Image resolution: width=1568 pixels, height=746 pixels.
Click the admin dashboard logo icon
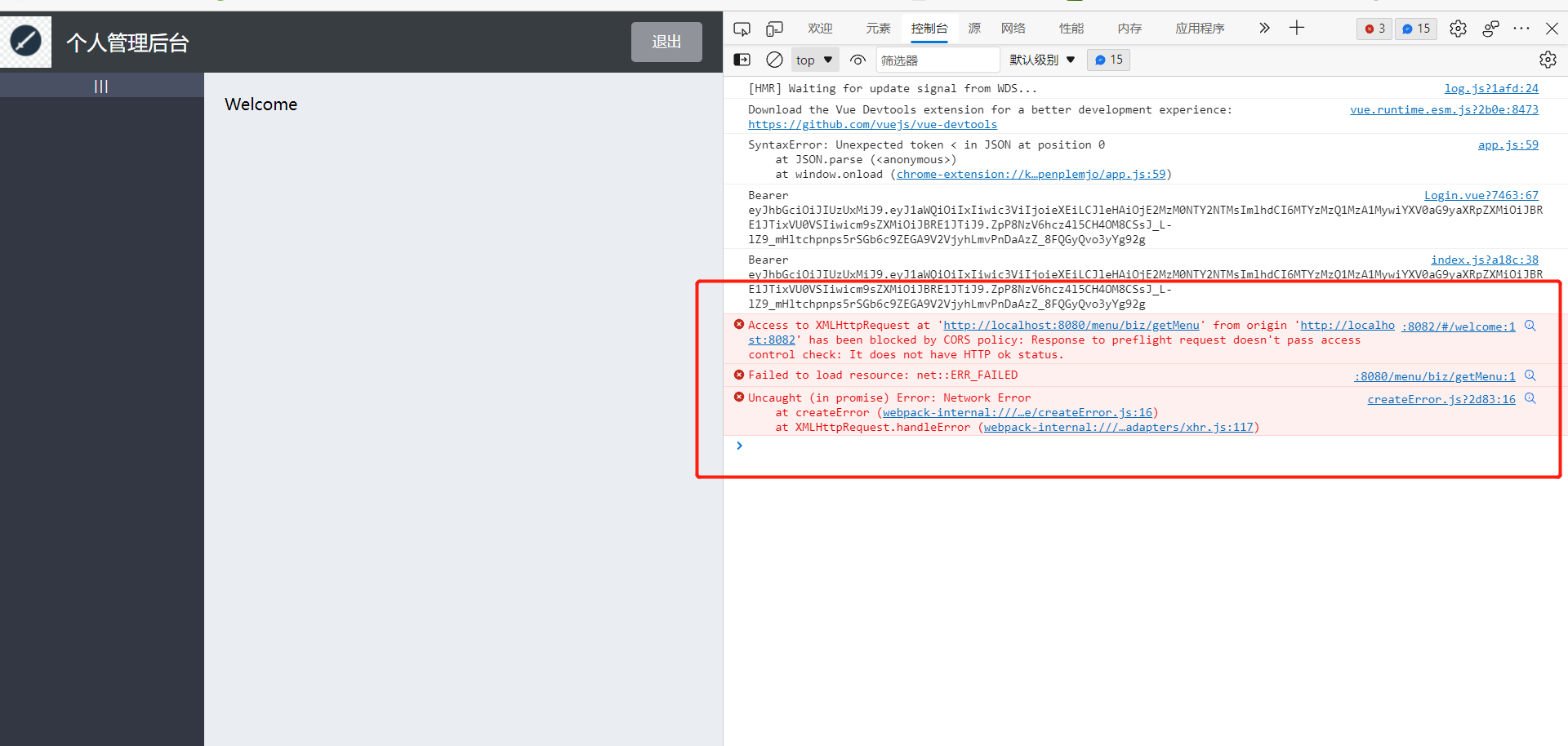coord(25,42)
